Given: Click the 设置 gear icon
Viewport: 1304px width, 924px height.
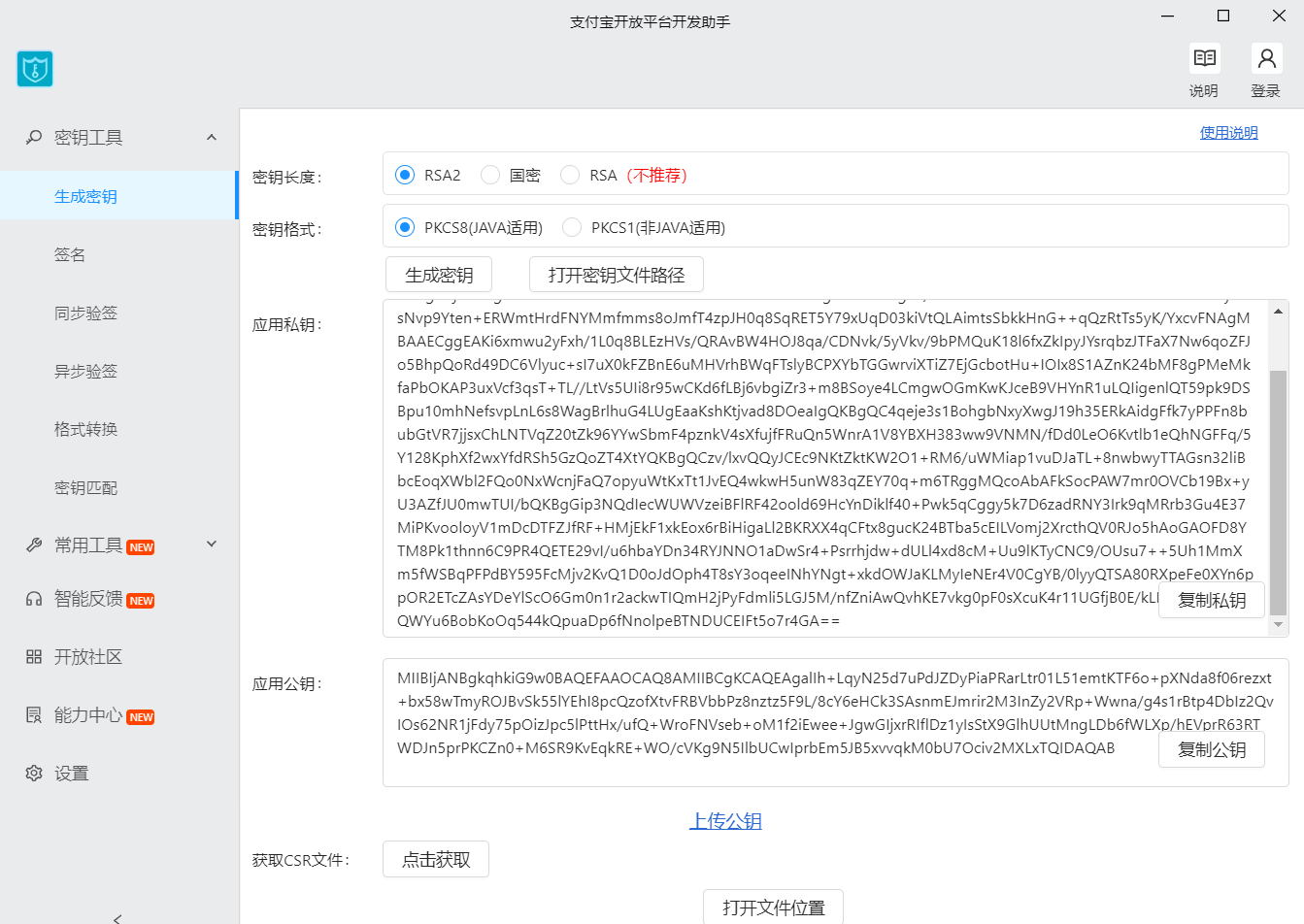Looking at the screenshot, I should 34,774.
